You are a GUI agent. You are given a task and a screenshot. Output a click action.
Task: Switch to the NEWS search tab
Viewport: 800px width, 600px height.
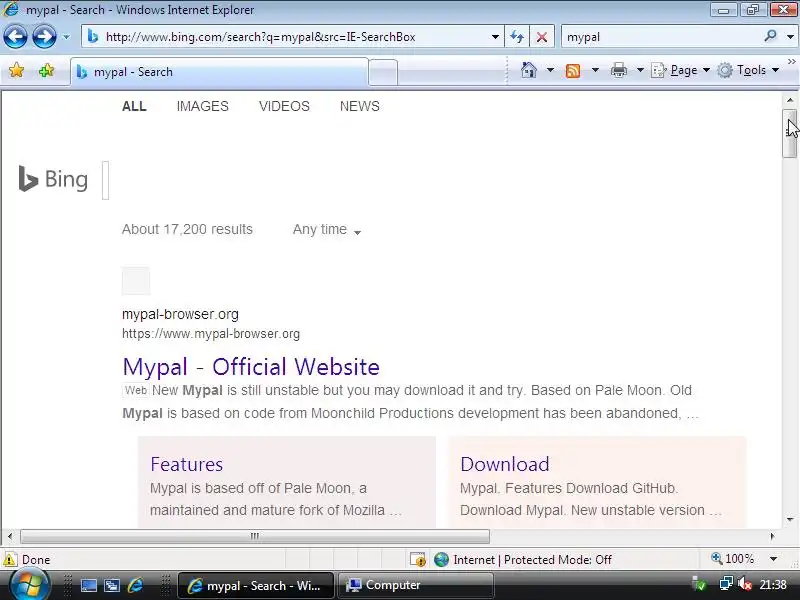tap(360, 106)
